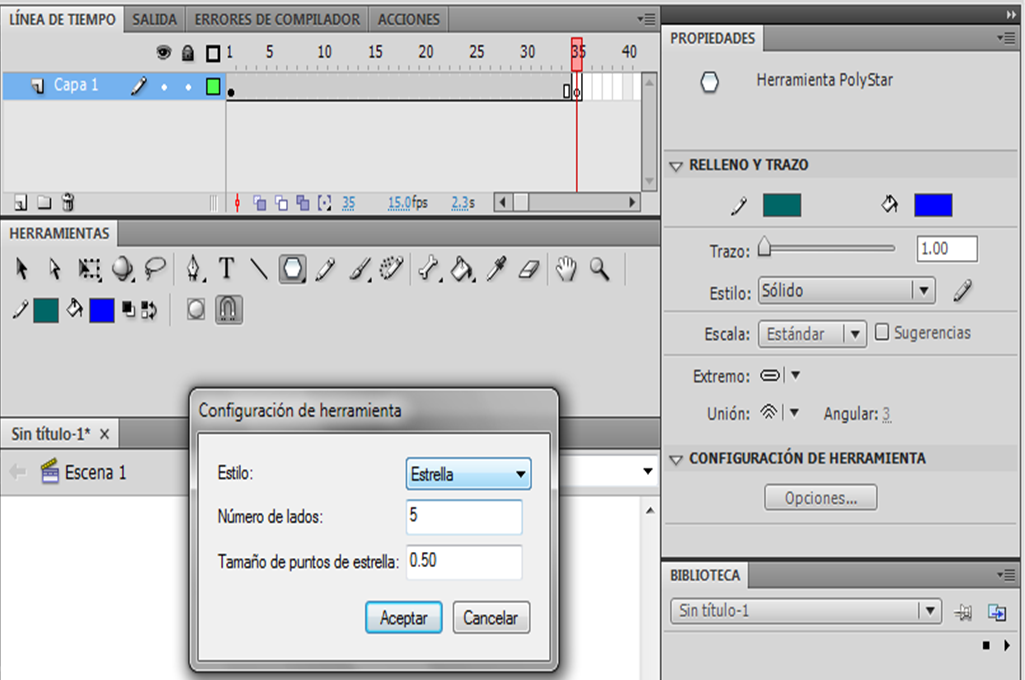This screenshot has height=680, width=1025.
Task: Click the Aceptar button
Action: 404,618
